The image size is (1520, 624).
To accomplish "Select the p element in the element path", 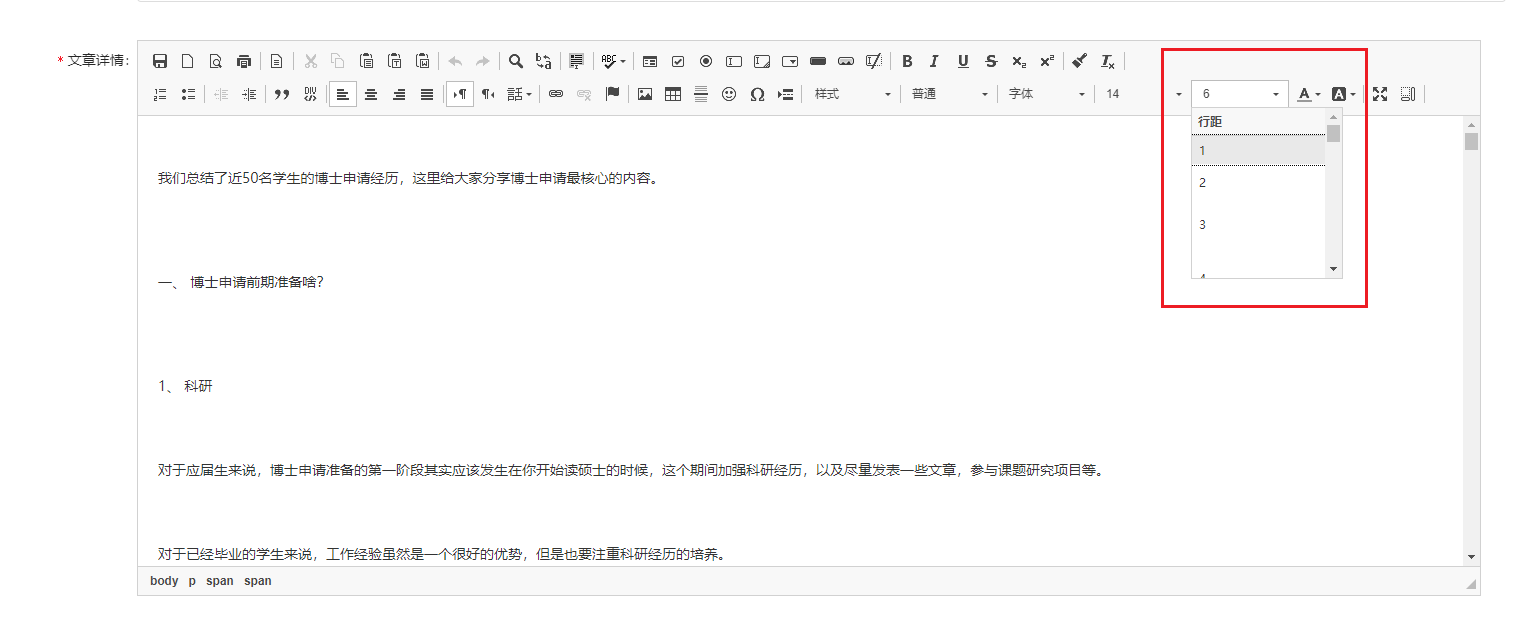I will point(190,580).
